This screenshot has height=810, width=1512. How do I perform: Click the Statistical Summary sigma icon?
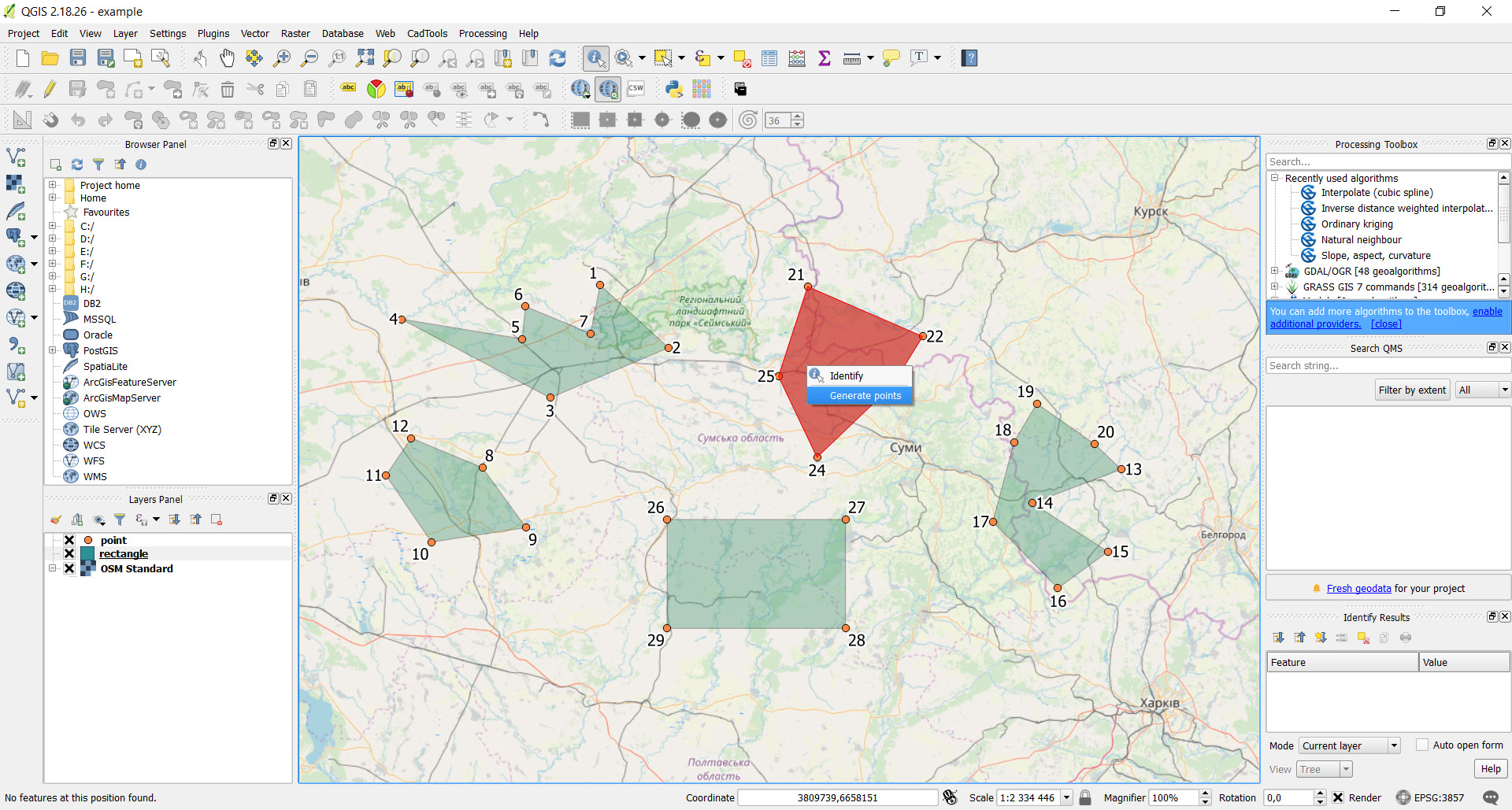tap(825, 58)
